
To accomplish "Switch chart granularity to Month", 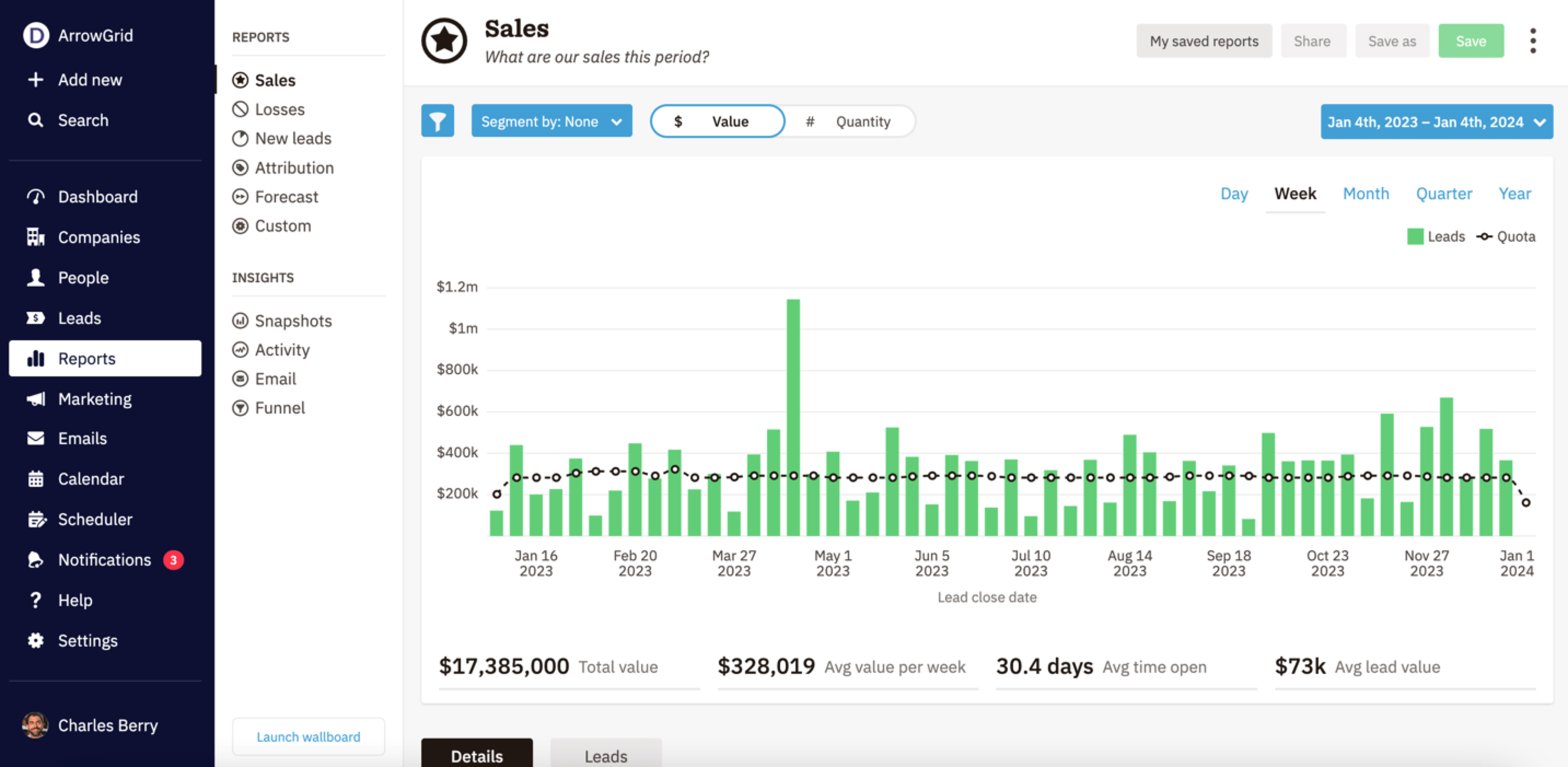I will (x=1366, y=193).
